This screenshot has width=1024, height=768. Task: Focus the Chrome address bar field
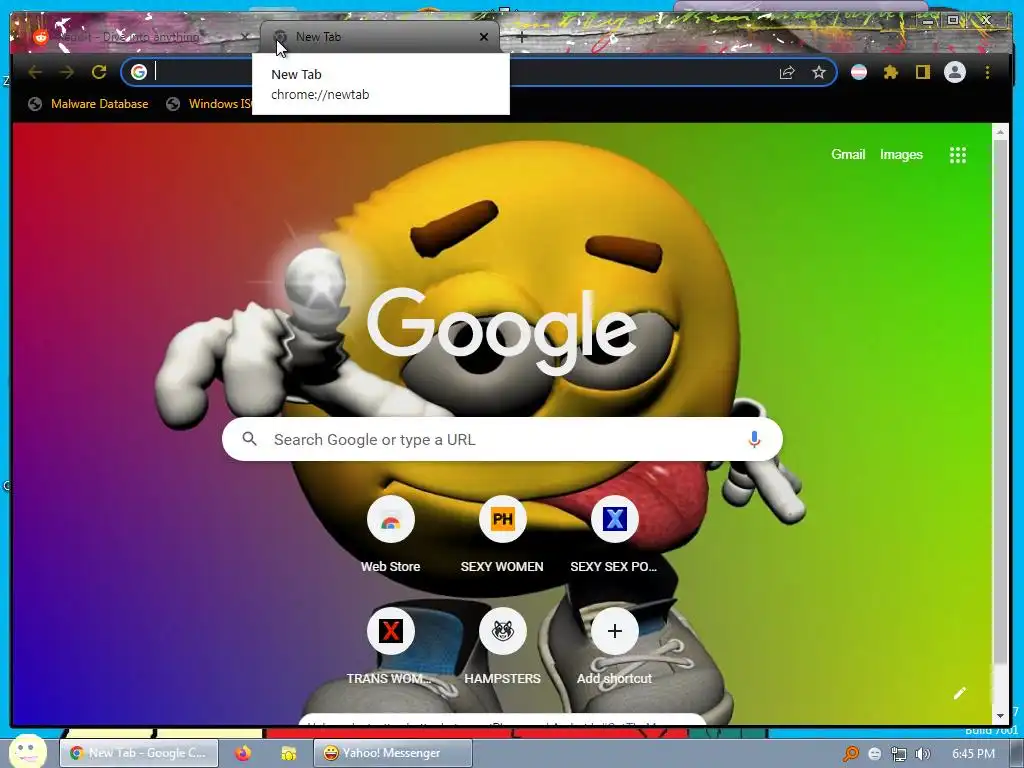479,72
